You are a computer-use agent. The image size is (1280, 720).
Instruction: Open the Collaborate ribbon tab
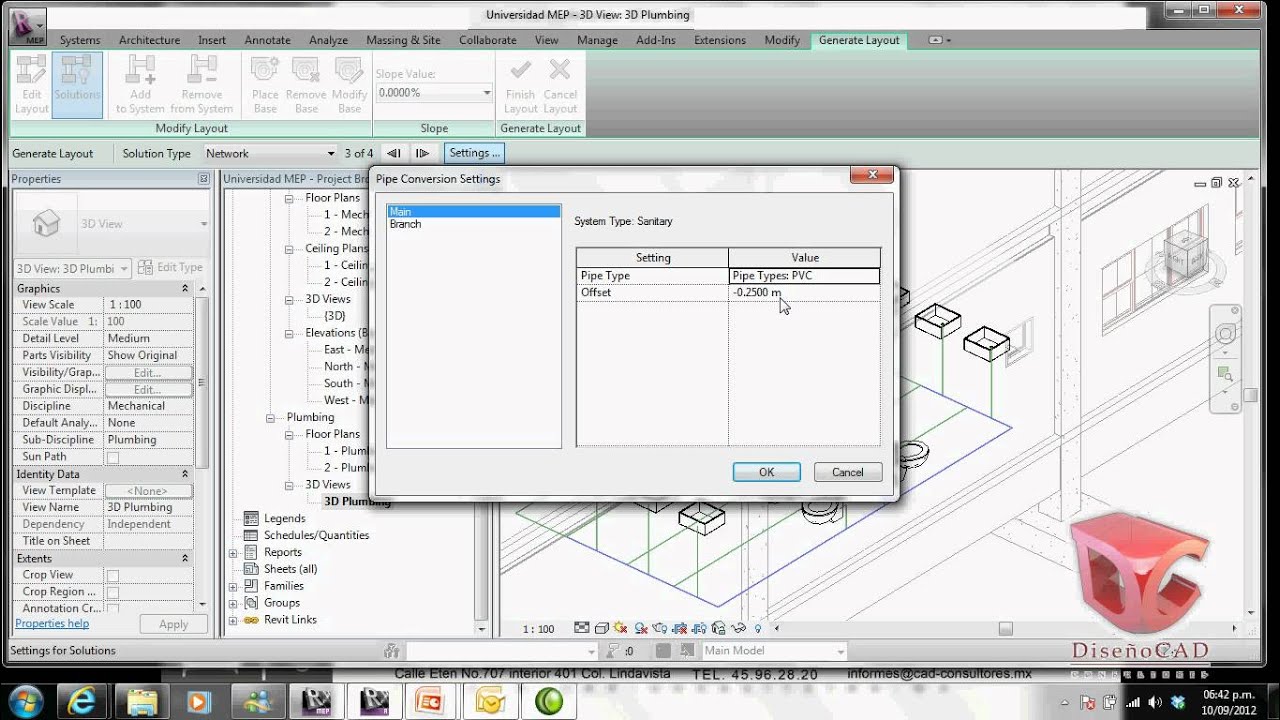(x=487, y=40)
